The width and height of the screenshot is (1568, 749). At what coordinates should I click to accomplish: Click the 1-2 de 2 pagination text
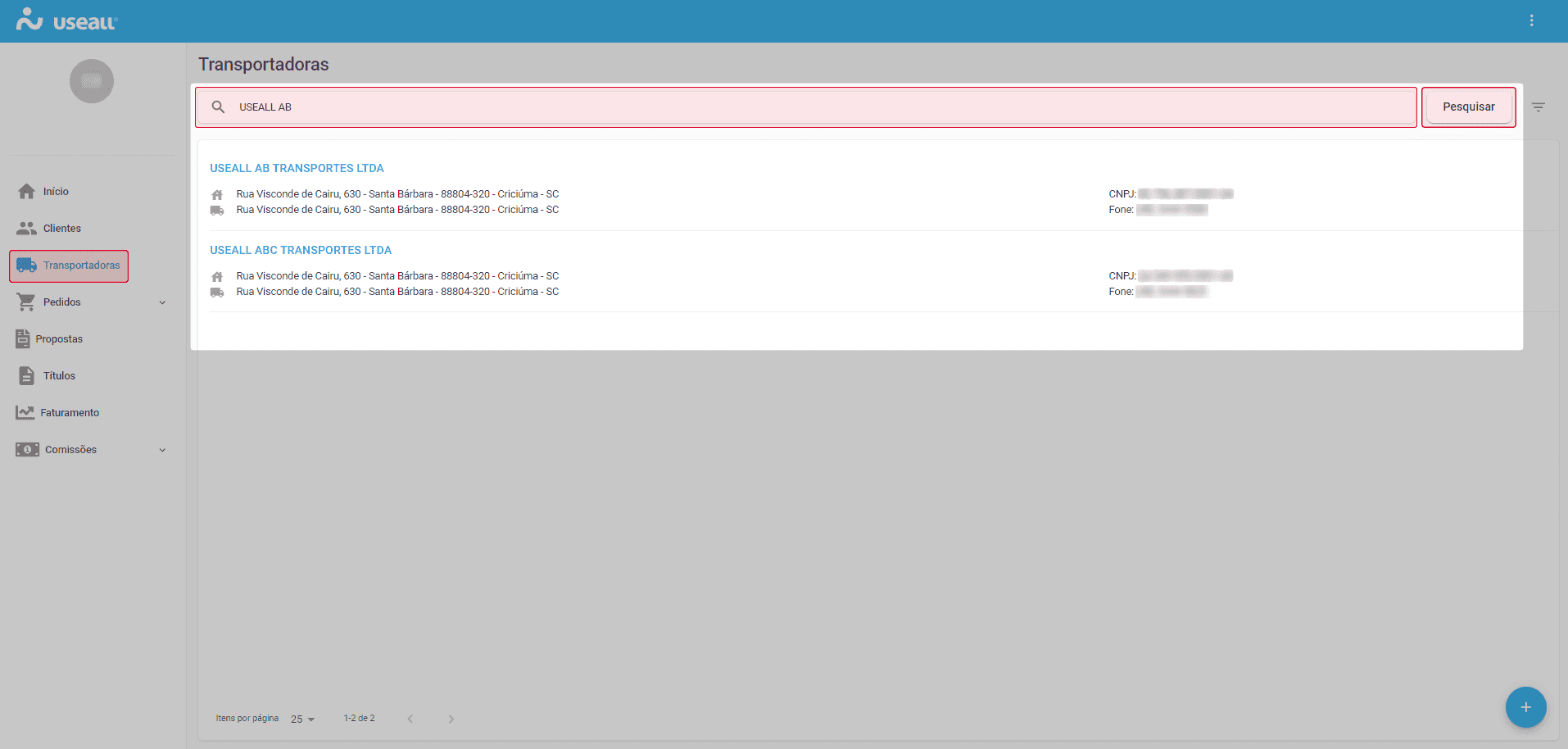pyautogui.click(x=359, y=718)
